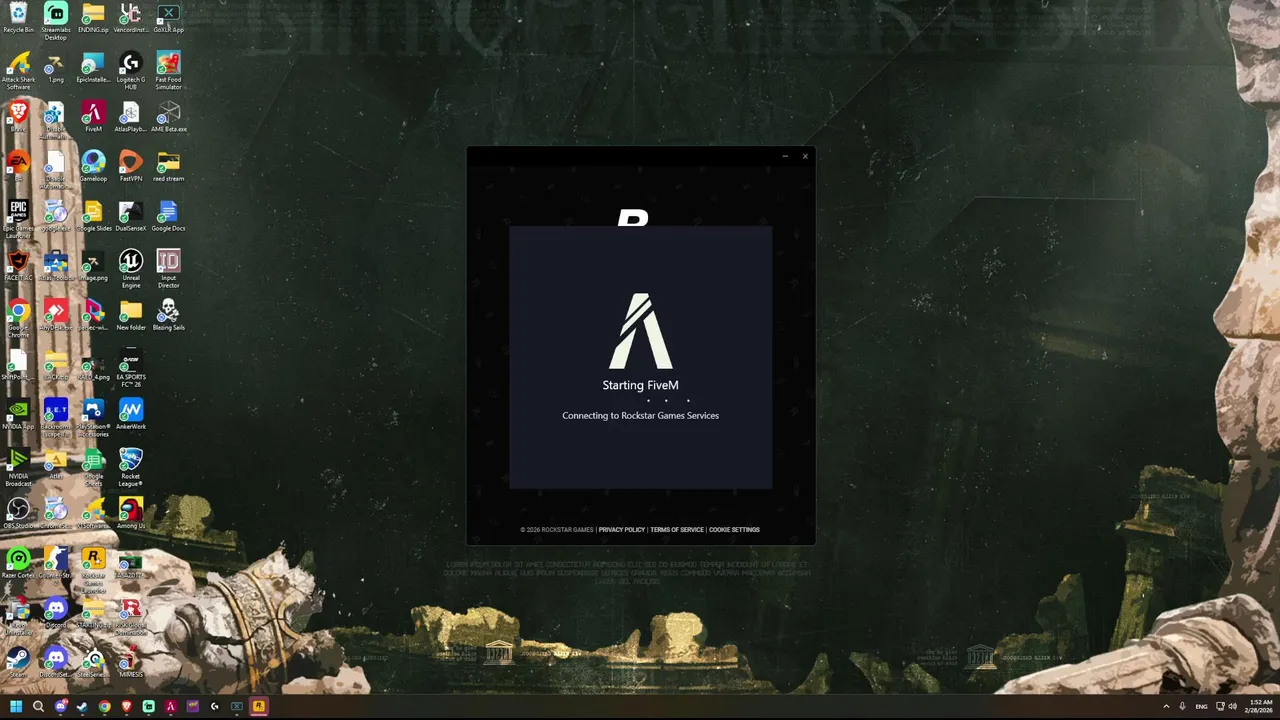The image size is (1280, 720).
Task: Open the taskbar search icon
Action: (x=38, y=707)
